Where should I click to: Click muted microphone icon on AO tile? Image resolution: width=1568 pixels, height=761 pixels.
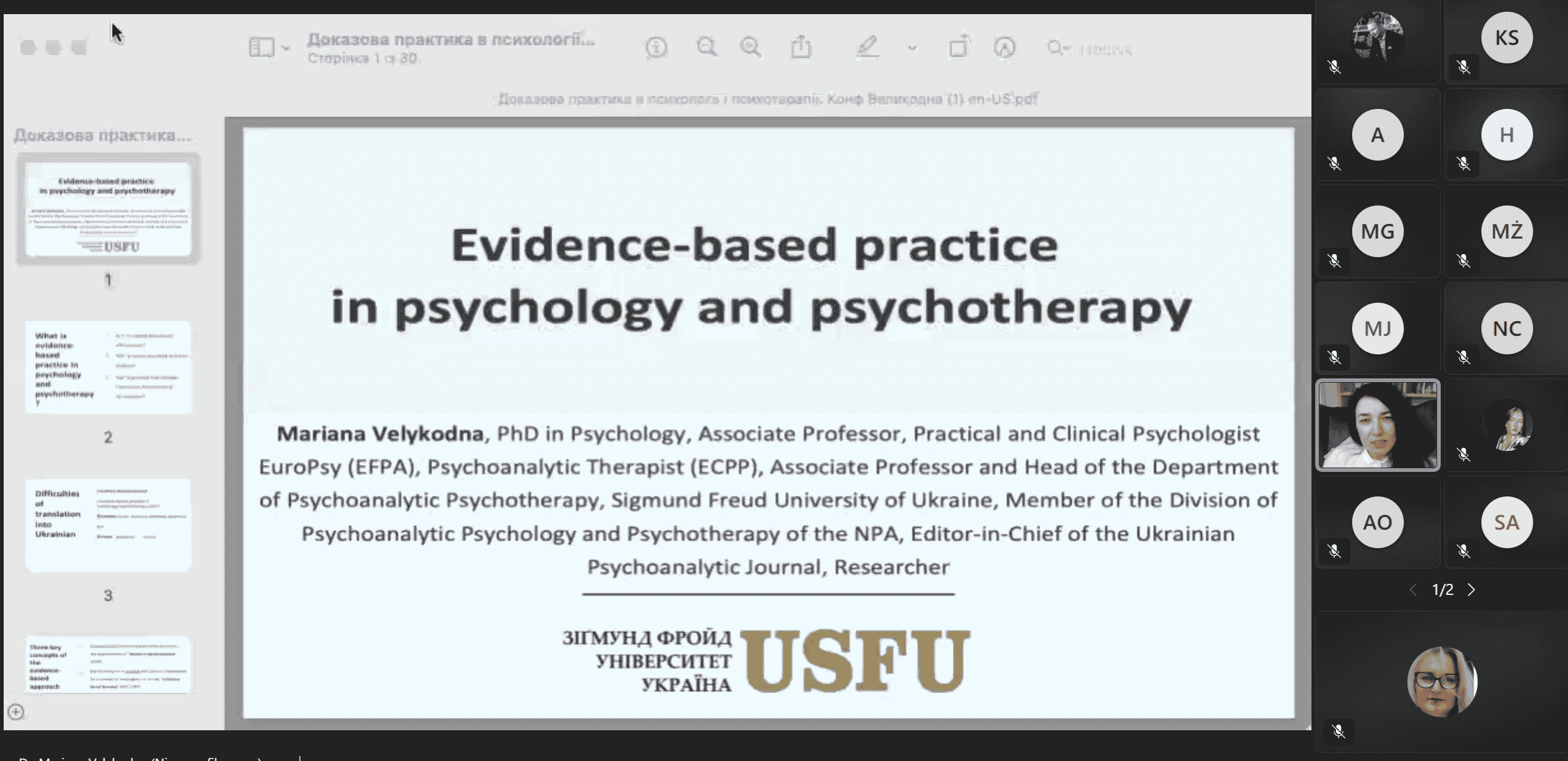[x=1334, y=551]
